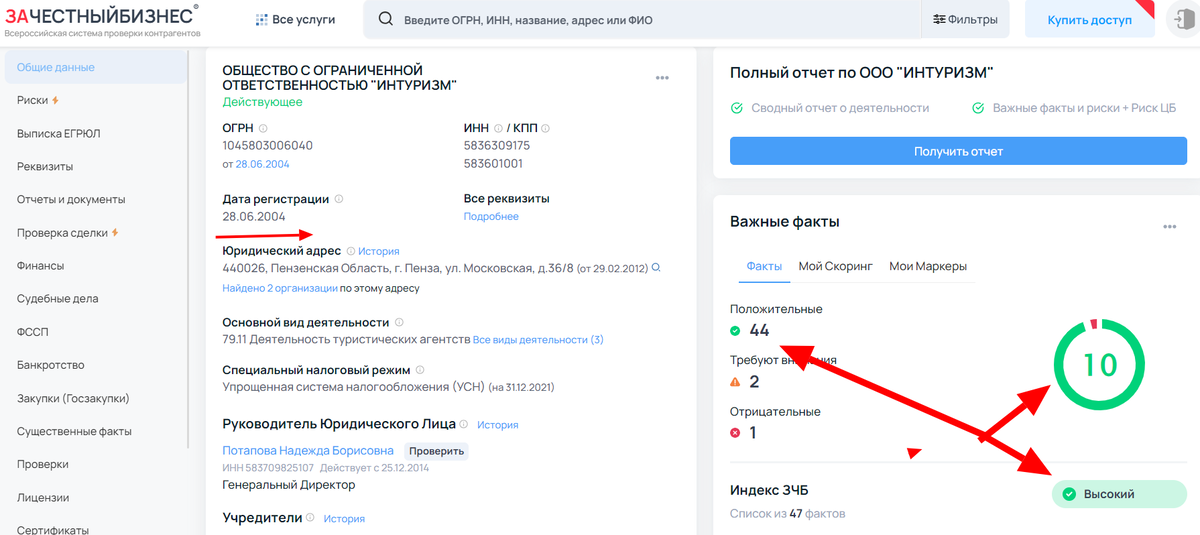Open the Все услуги menu
The image size is (1200, 535).
pyautogui.click(x=296, y=20)
